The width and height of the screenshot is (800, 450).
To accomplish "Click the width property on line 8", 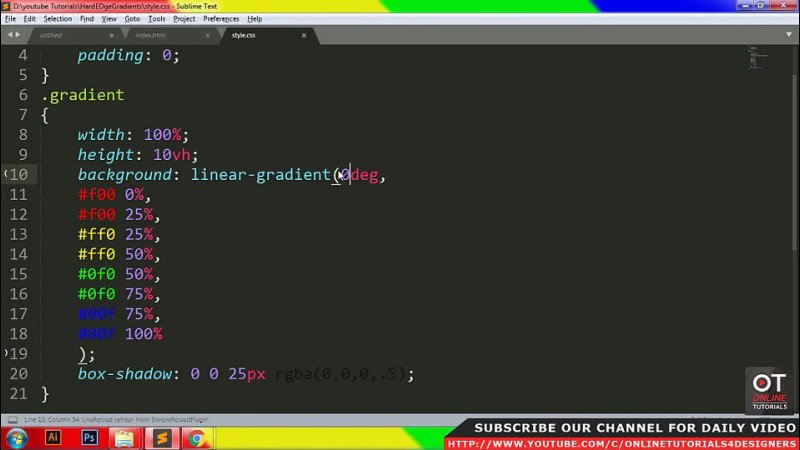I will click(x=101, y=135).
